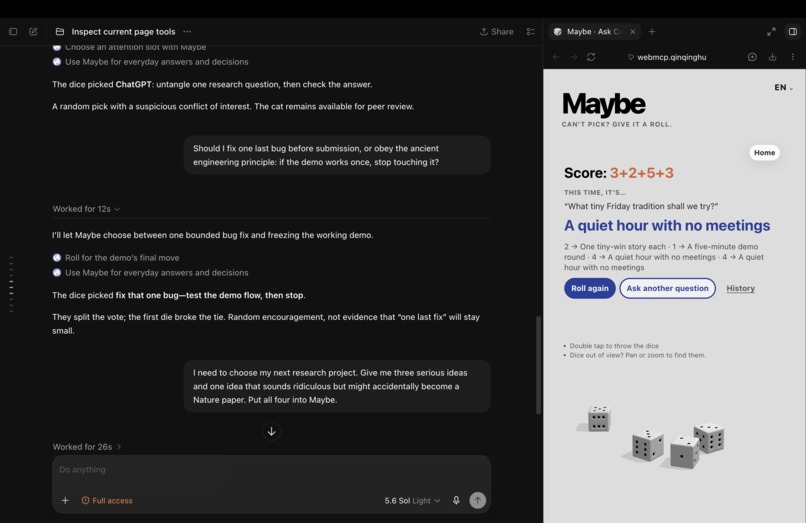
Task: Click the Do anything message input field
Action: click(271, 470)
